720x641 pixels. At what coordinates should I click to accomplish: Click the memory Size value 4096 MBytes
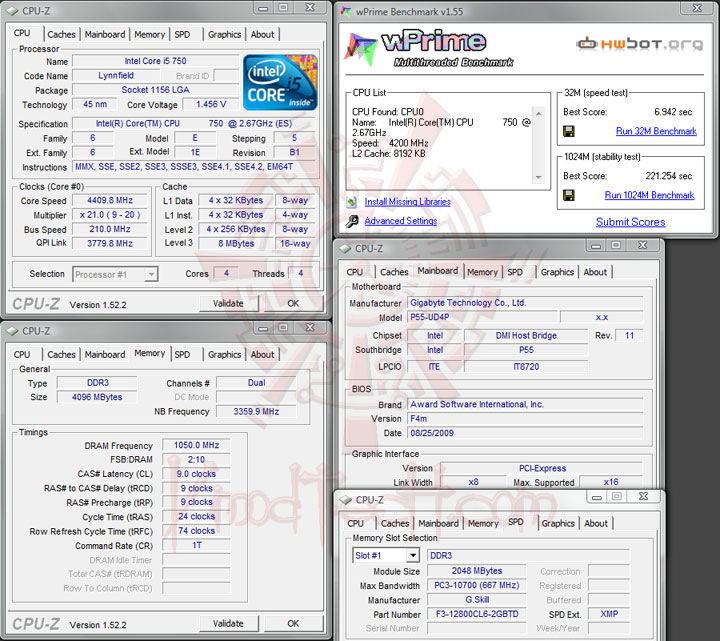tap(97, 397)
